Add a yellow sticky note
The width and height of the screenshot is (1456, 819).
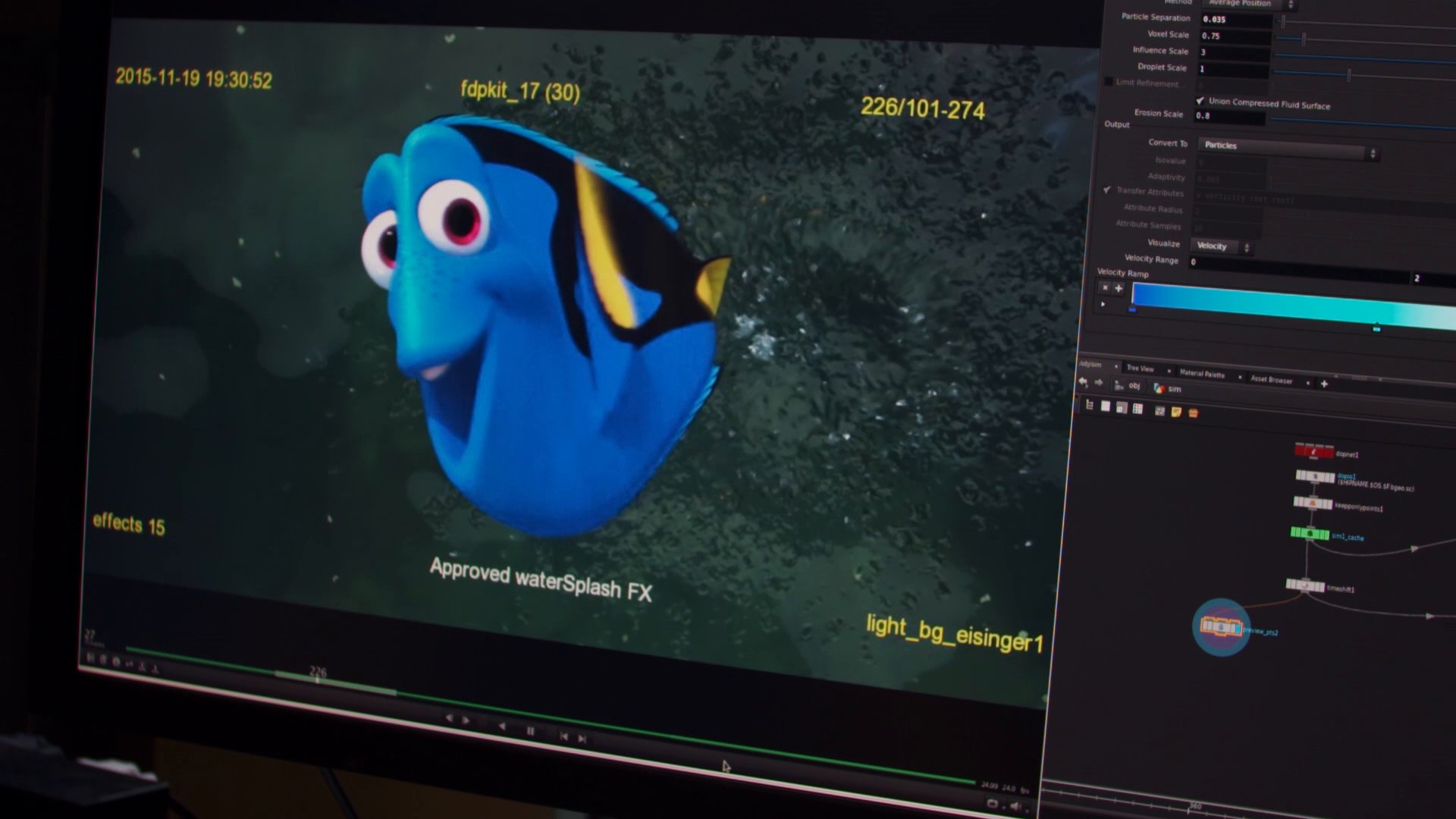[x=1176, y=412]
